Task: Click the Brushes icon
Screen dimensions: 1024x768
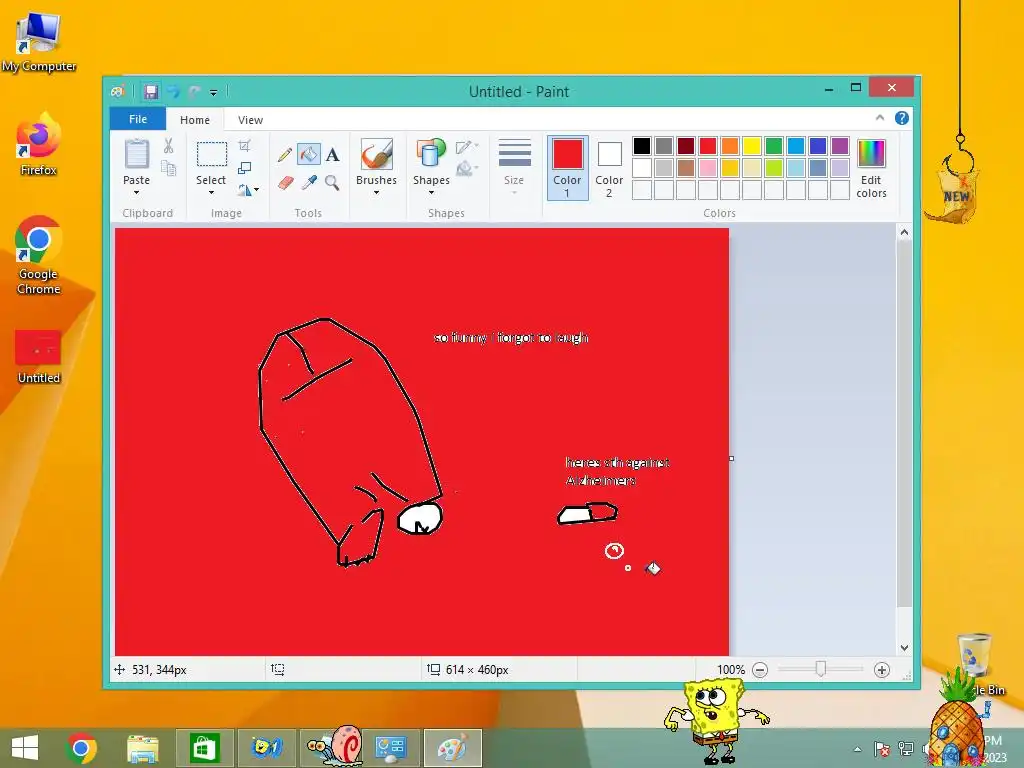Action: click(x=377, y=155)
